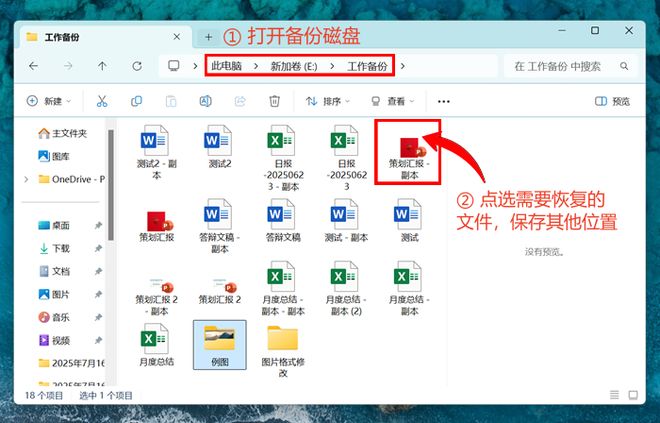
Task: Select the 日报-20250623 - 副本 Excel file
Action: coord(283,158)
